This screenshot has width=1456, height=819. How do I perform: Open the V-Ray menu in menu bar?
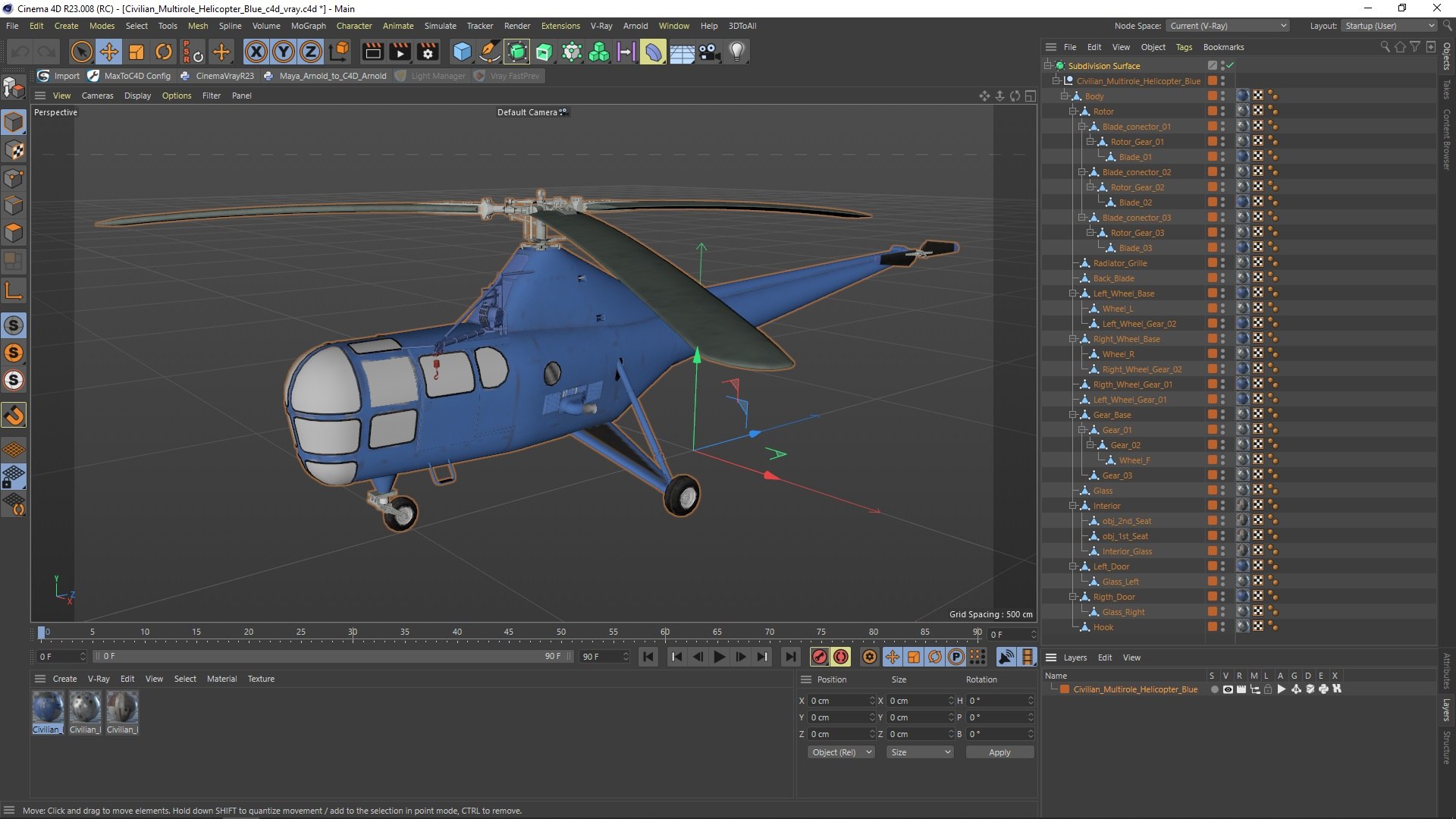pos(601,26)
